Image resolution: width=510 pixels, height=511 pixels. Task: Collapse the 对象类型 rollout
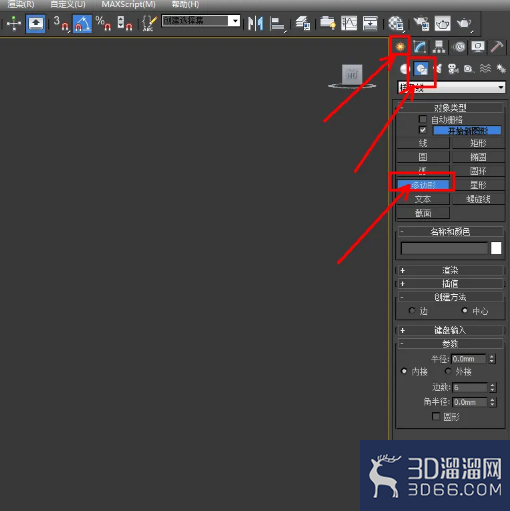(450, 108)
